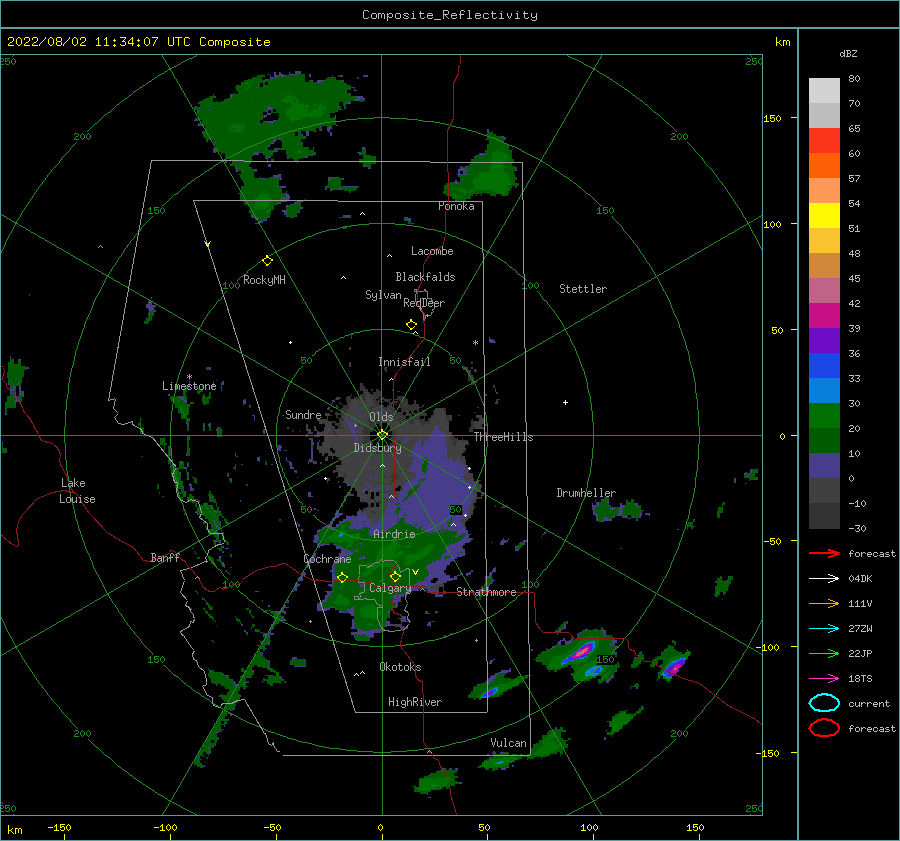
Task: Click the 80 value in dBZ legend
Action: click(854, 79)
